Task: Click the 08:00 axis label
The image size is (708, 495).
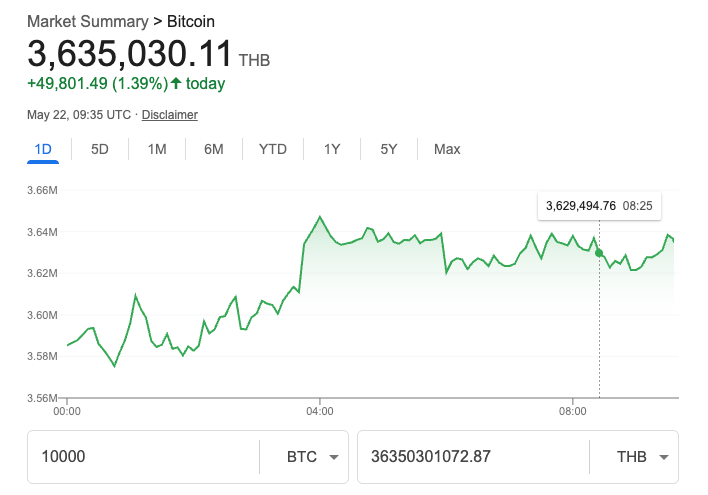Action: [573, 411]
